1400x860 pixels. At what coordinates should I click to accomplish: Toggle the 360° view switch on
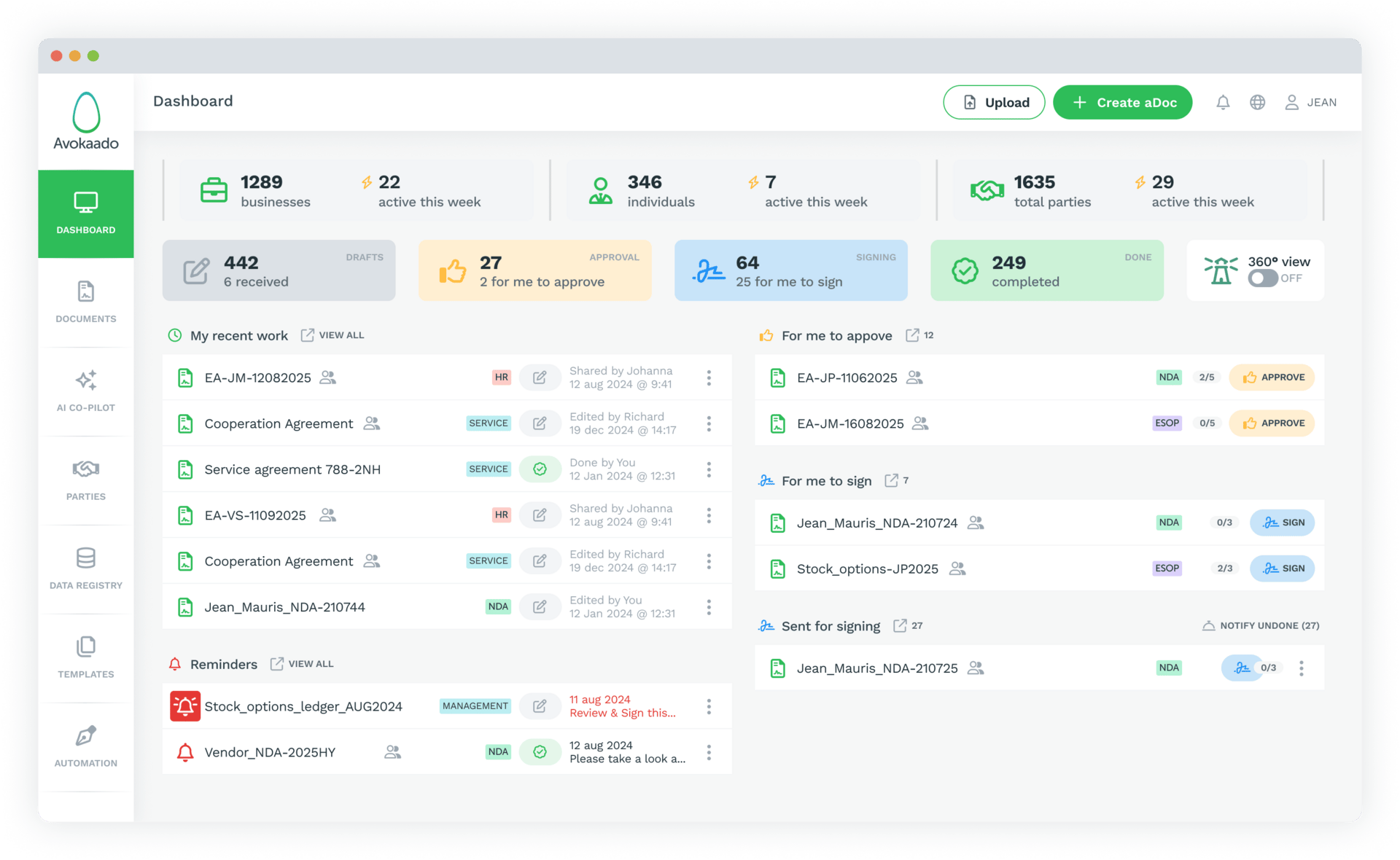pyautogui.click(x=1262, y=278)
